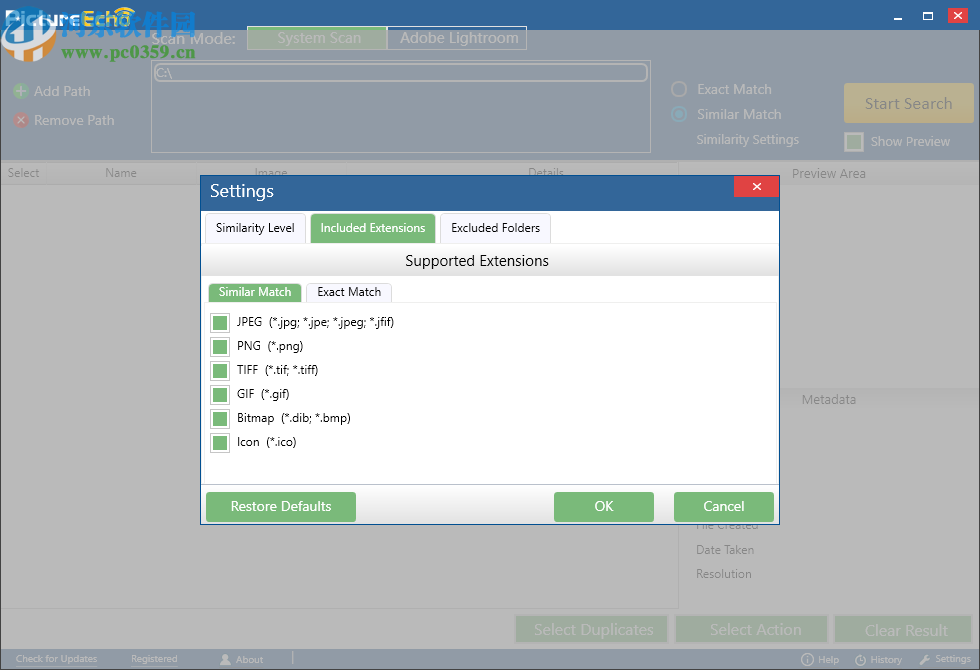The height and width of the screenshot is (670, 980).
Task: Click the Select column header
Action: click(23, 173)
